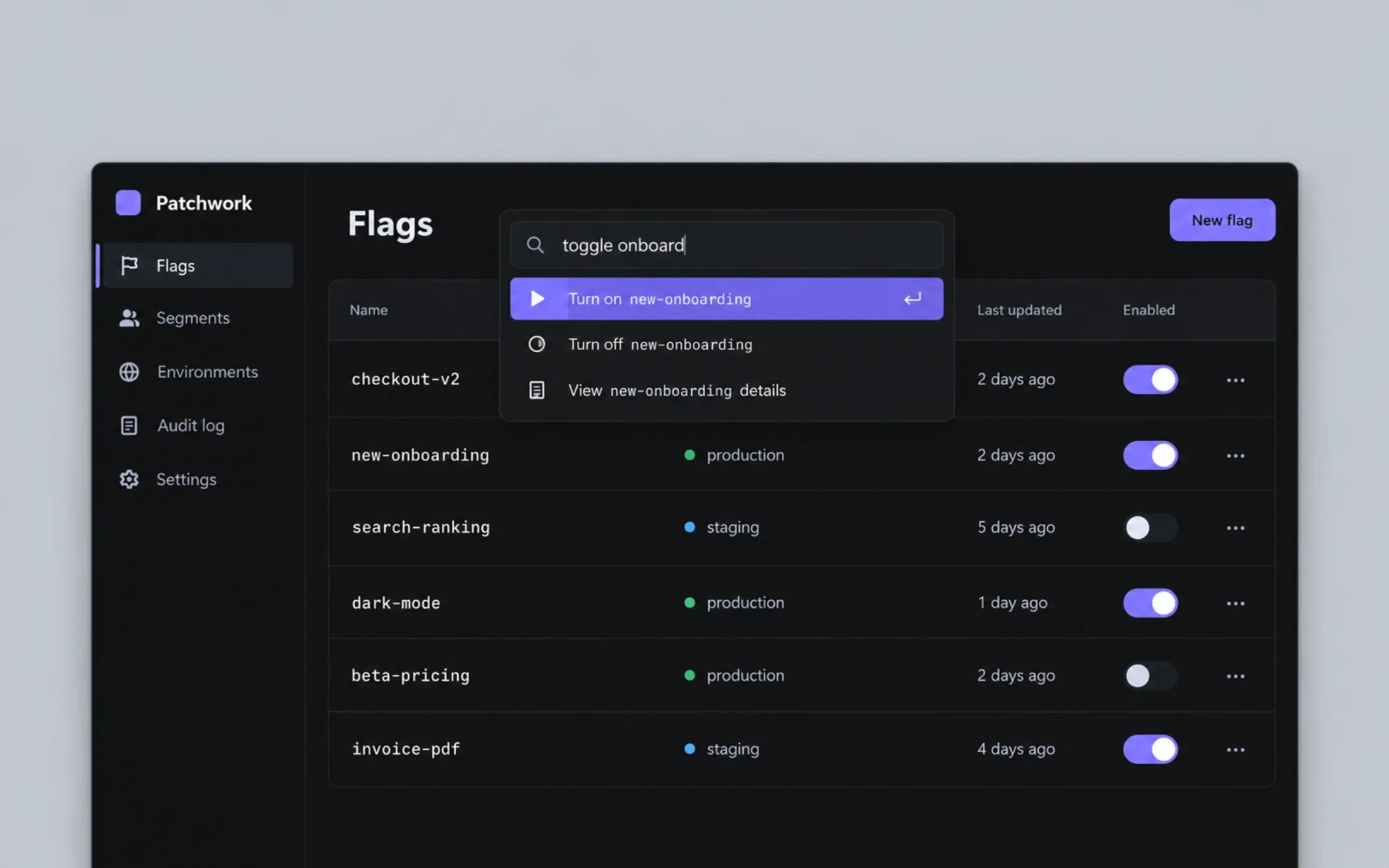Disable the invoice-pdf flag toggle

click(1150, 749)
